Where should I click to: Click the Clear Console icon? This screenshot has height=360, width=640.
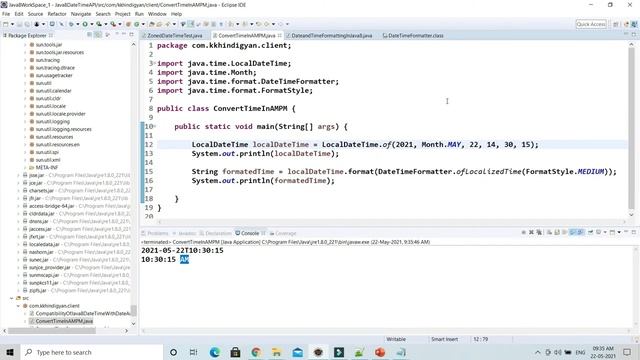(x=549, y=232)
